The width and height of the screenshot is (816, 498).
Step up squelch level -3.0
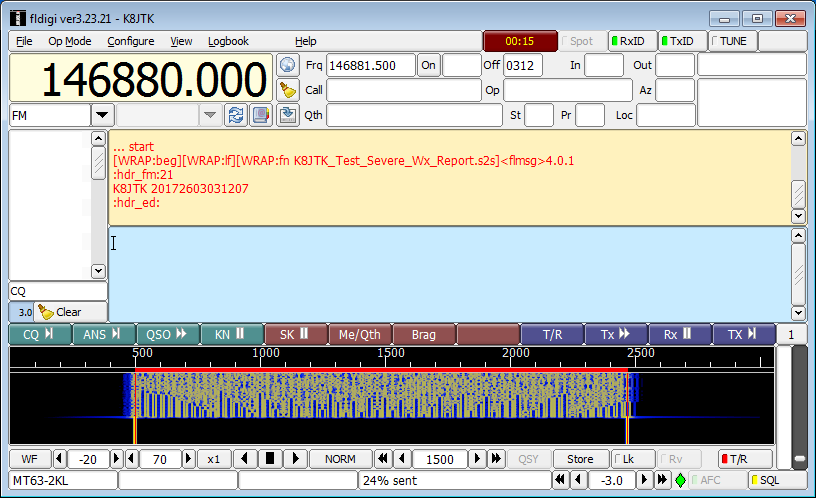(644, 480)
